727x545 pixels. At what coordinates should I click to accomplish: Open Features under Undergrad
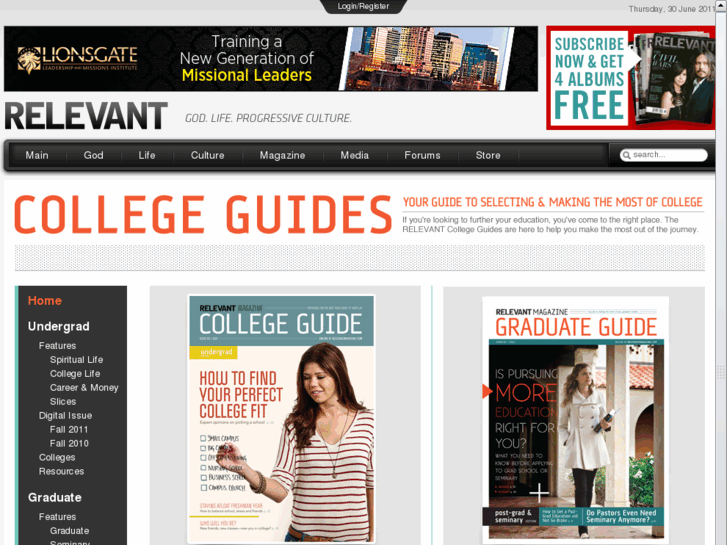coord(57,346)
